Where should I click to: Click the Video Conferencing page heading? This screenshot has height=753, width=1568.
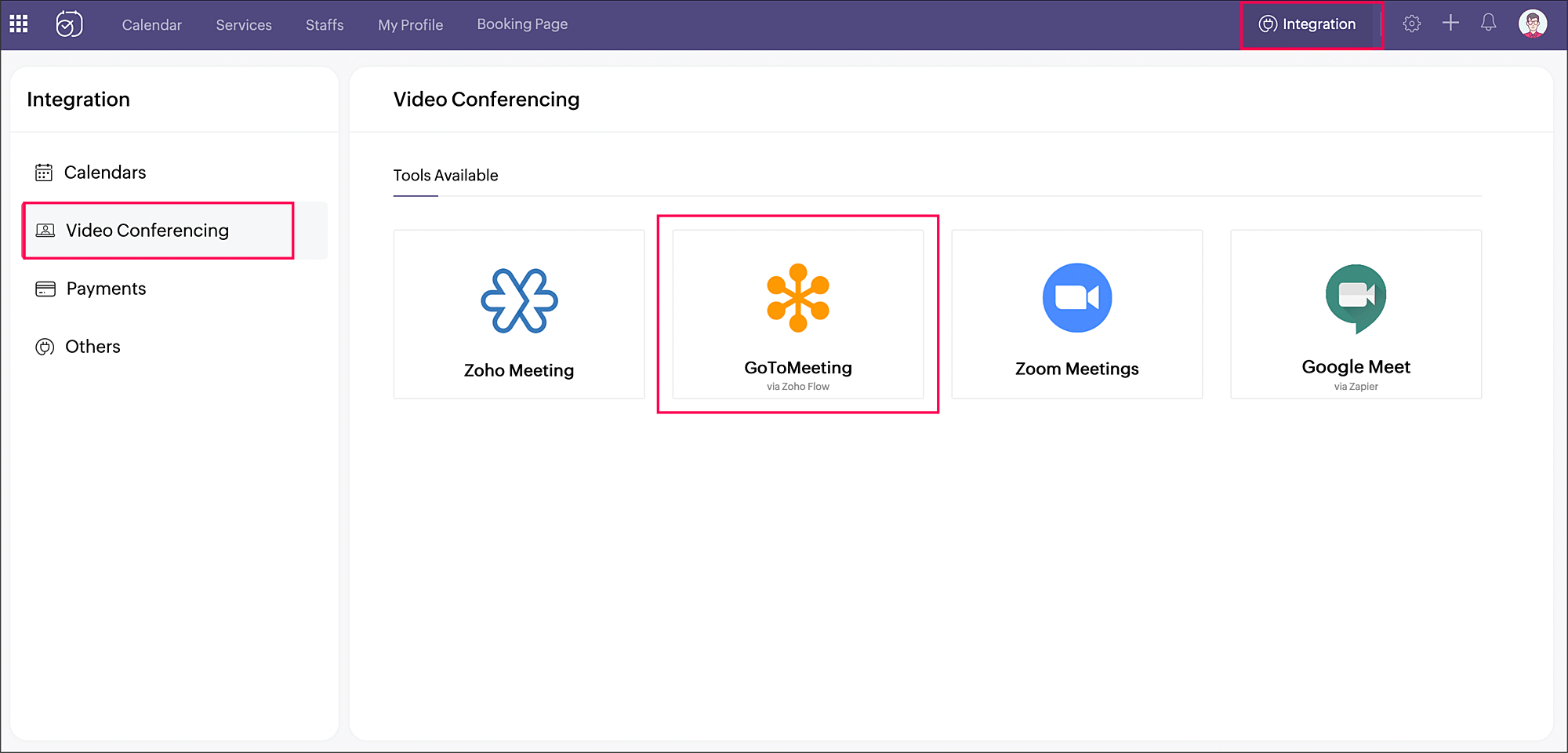[486, 100]
